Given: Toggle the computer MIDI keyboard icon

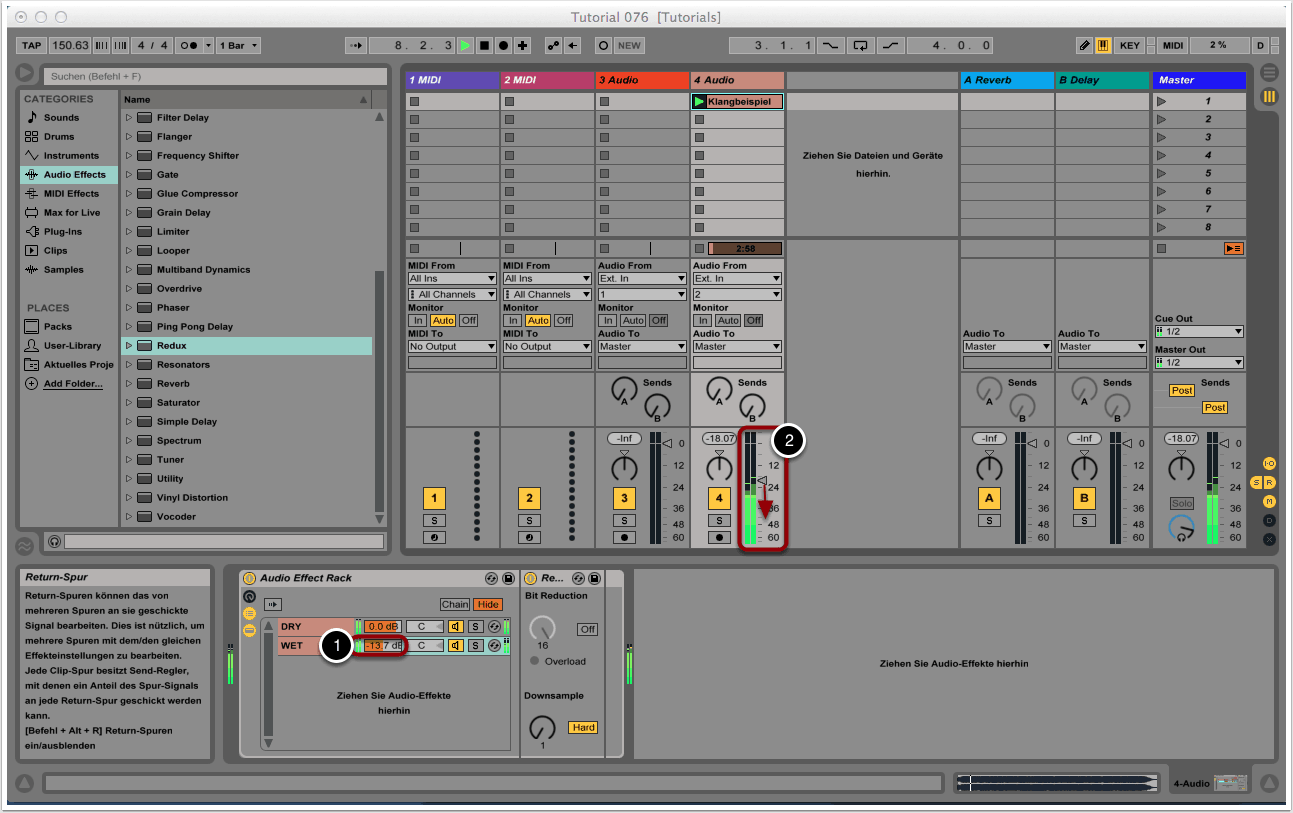Looking at the screenshot, I should [x=1103, y=46].
